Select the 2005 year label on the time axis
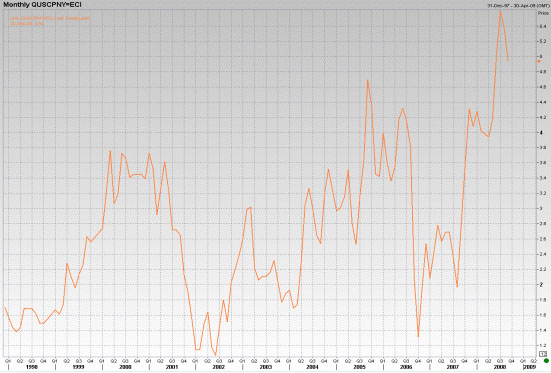 tap(359, 367)
